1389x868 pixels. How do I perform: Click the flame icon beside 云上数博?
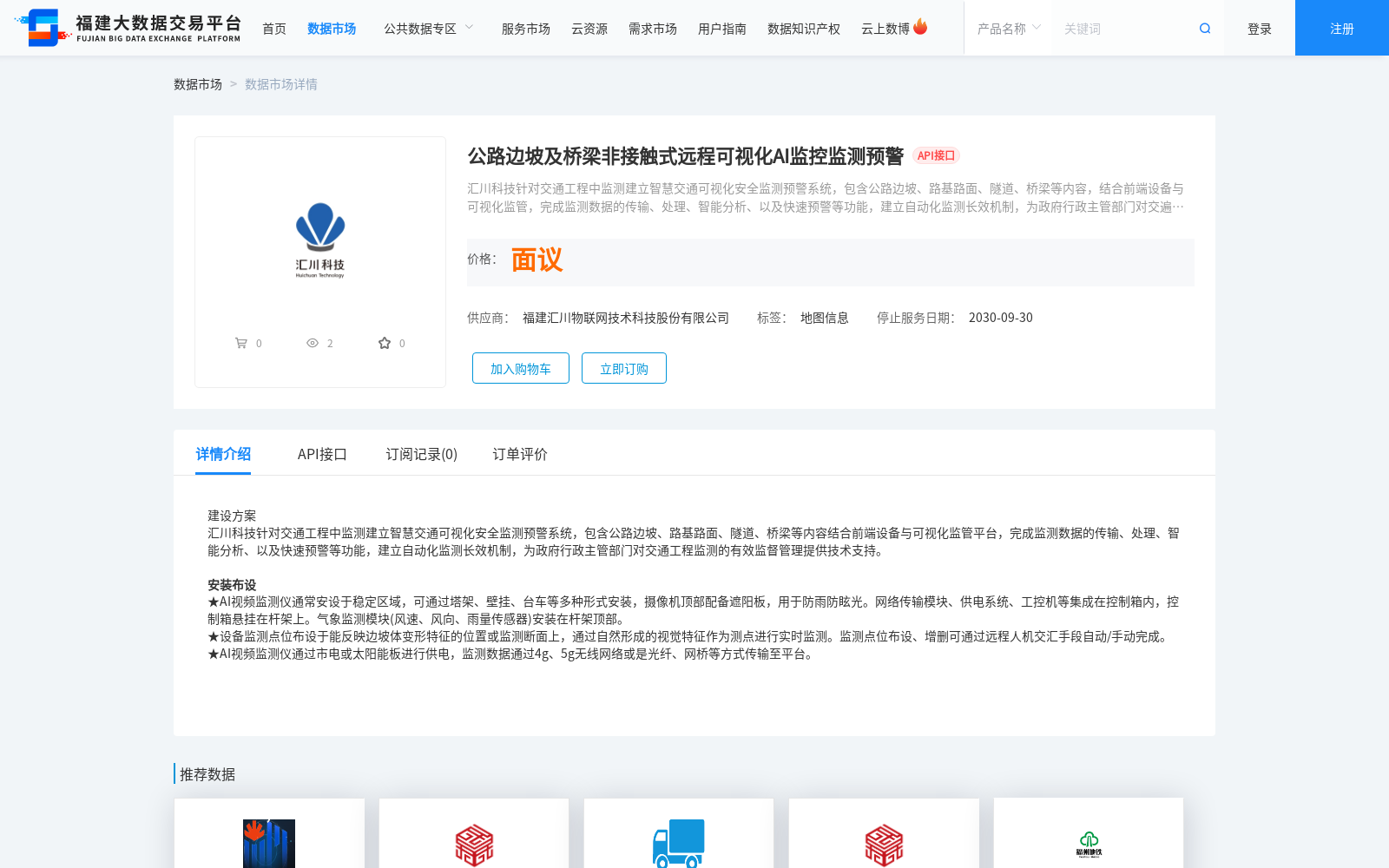click(920, 27)
